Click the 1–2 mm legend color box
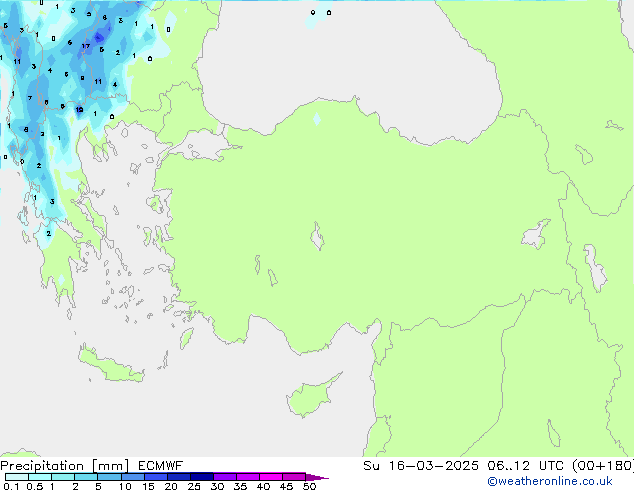 [x=63, y=477]
